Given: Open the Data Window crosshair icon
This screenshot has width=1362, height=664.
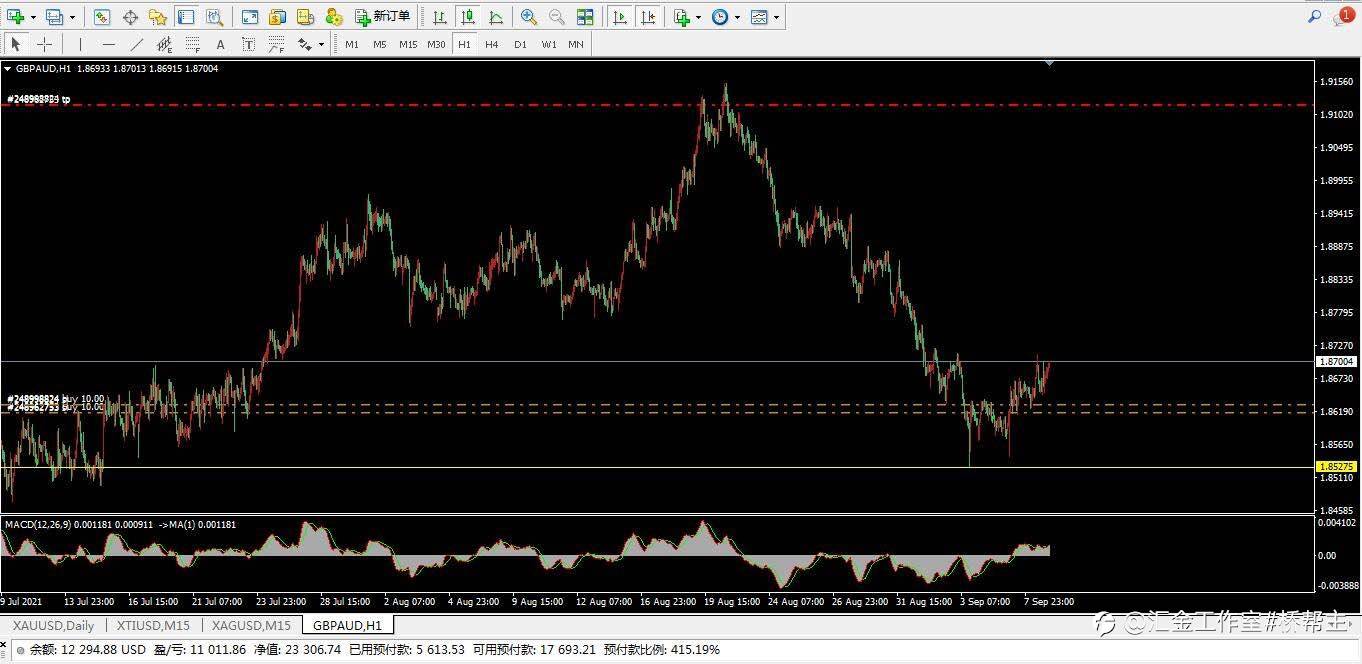Looking at the screenshot, I should (130, 17).
